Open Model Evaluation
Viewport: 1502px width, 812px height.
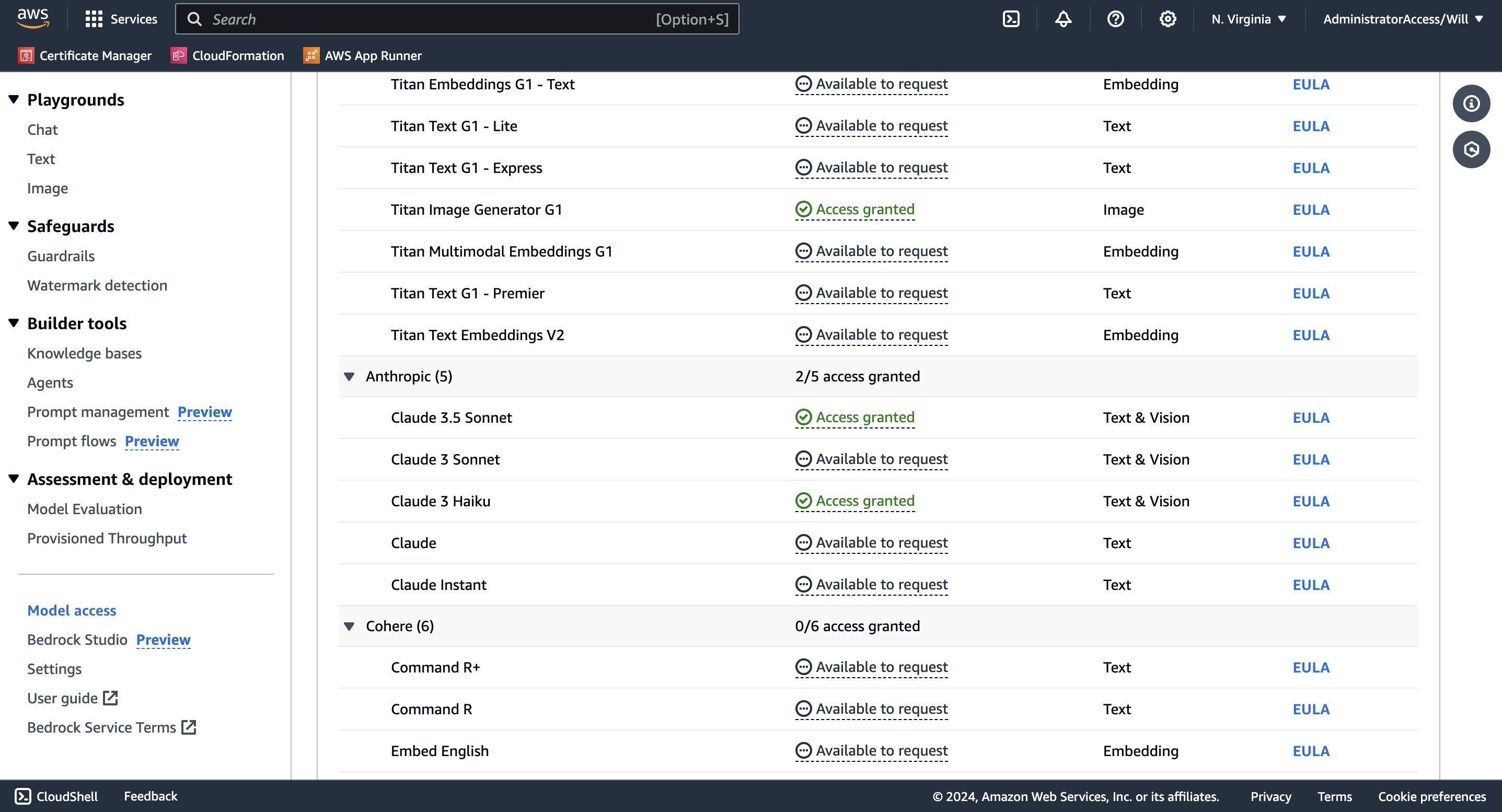[x=85, y=509]
